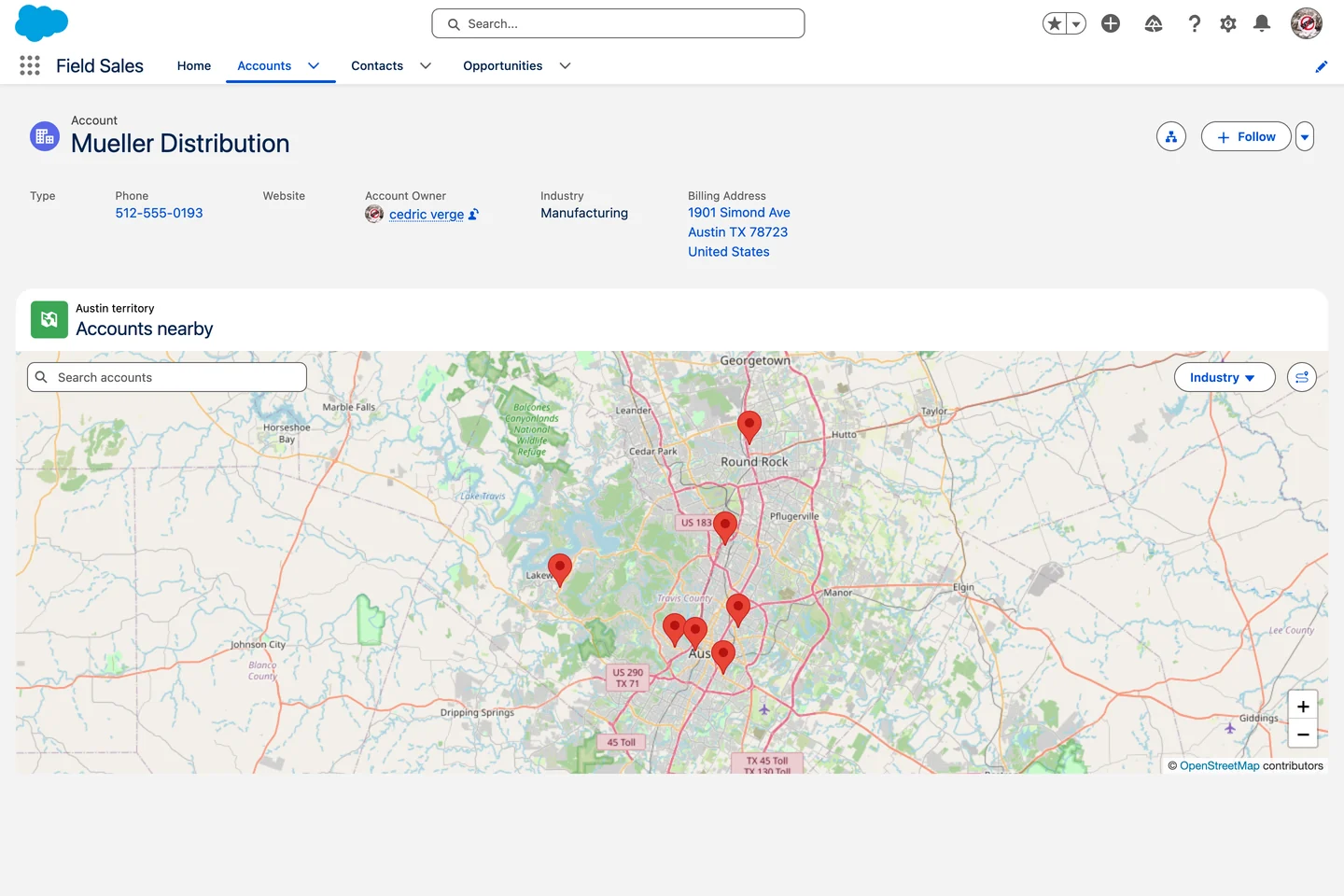Viewport: 1344px width, 896px height.
Task: Open the billing address 1901 Simond Ave
Action: [x=739, y=231]
